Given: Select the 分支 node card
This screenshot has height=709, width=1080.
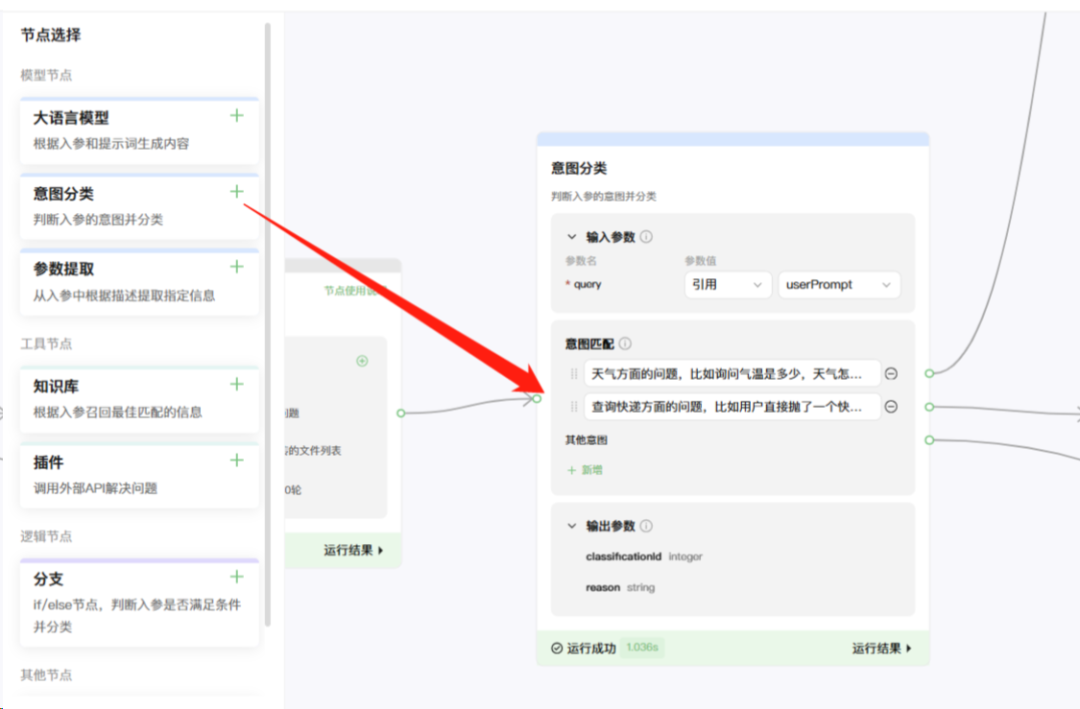Looking at the screenshot, I should click(139, 603).
